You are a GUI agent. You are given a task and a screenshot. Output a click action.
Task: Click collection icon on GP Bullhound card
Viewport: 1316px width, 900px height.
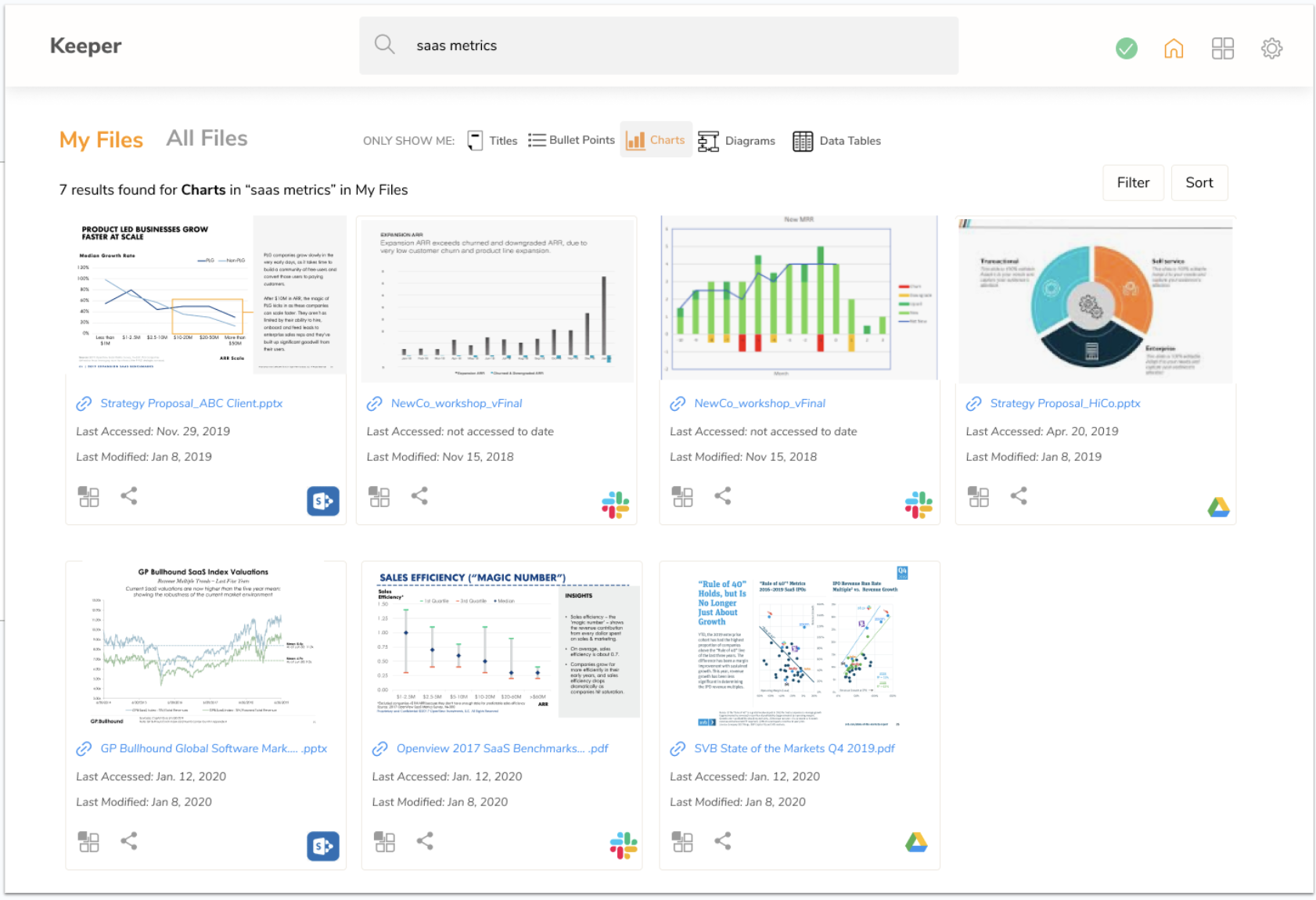(88, 841)
